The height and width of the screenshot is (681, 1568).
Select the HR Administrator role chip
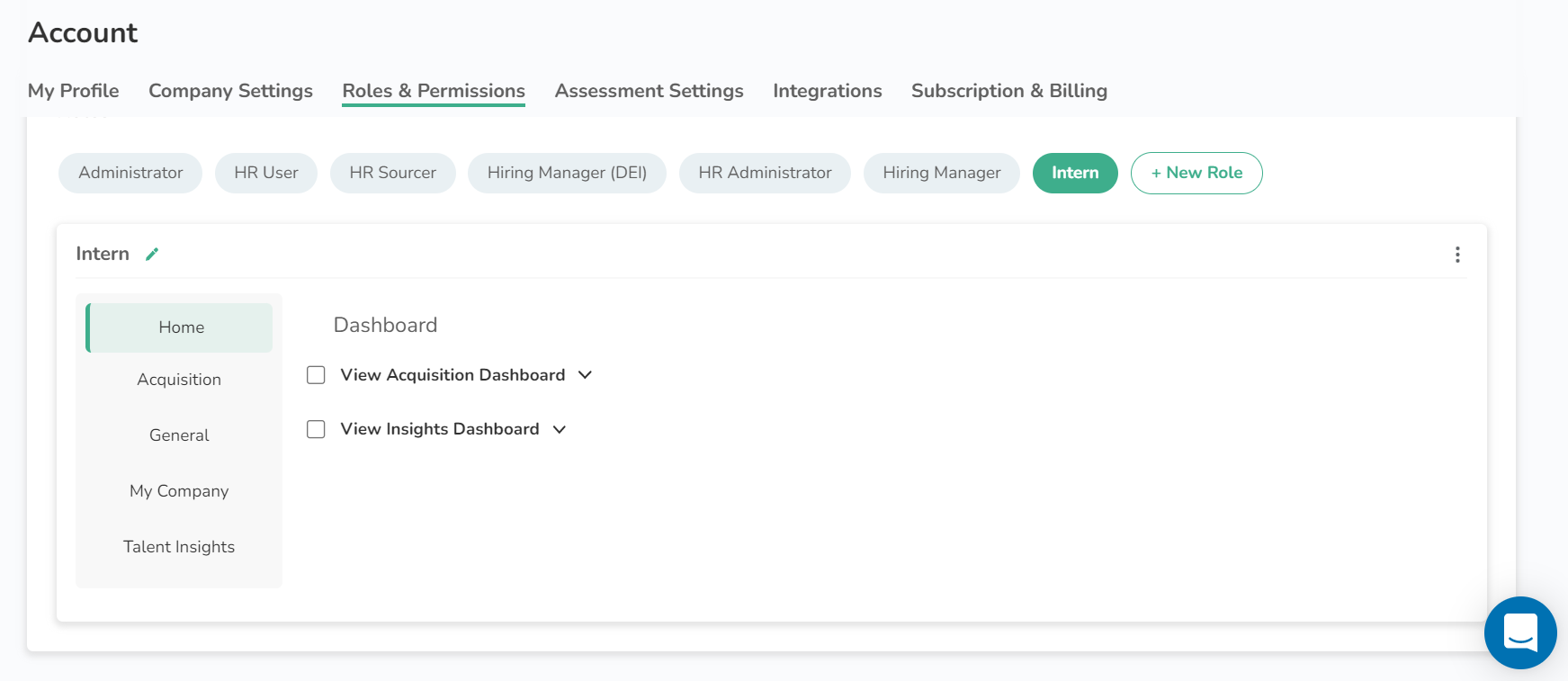765,173
